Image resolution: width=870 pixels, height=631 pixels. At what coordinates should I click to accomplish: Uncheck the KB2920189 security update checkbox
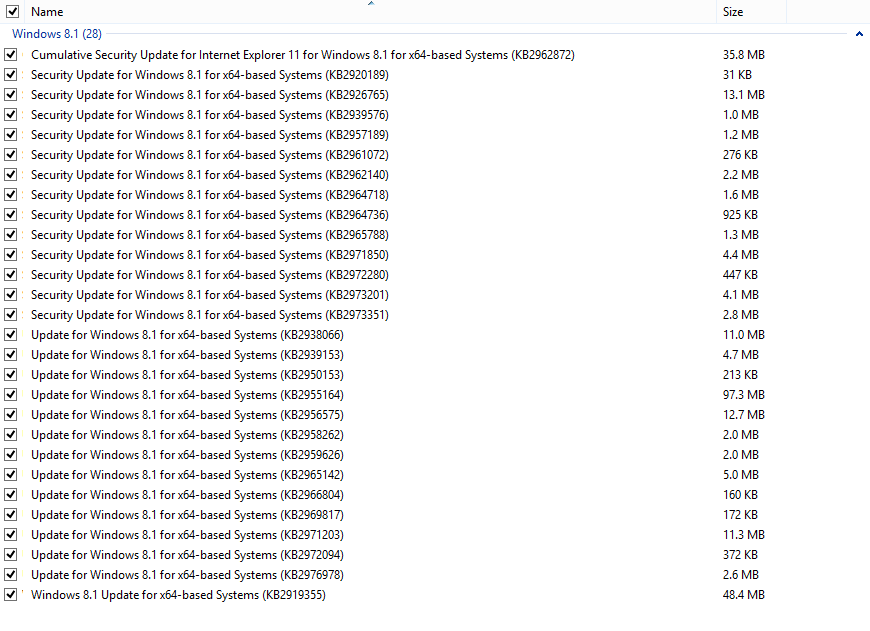pos(11,75)
